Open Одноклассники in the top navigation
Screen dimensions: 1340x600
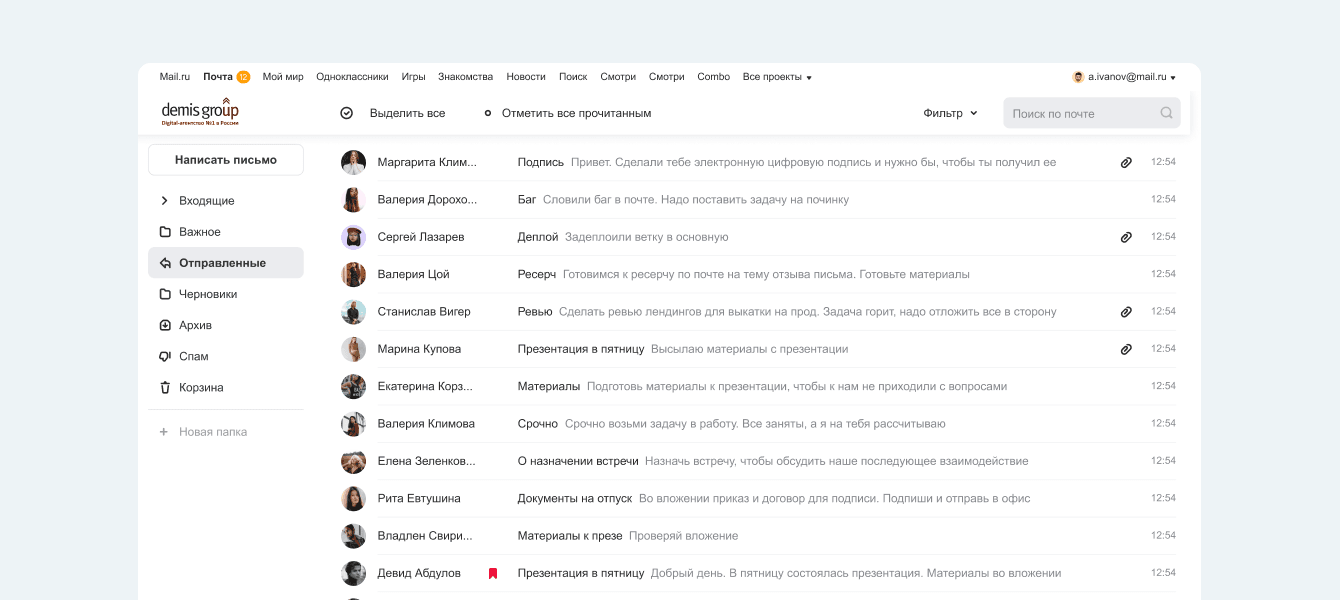[x=352, y=77]
